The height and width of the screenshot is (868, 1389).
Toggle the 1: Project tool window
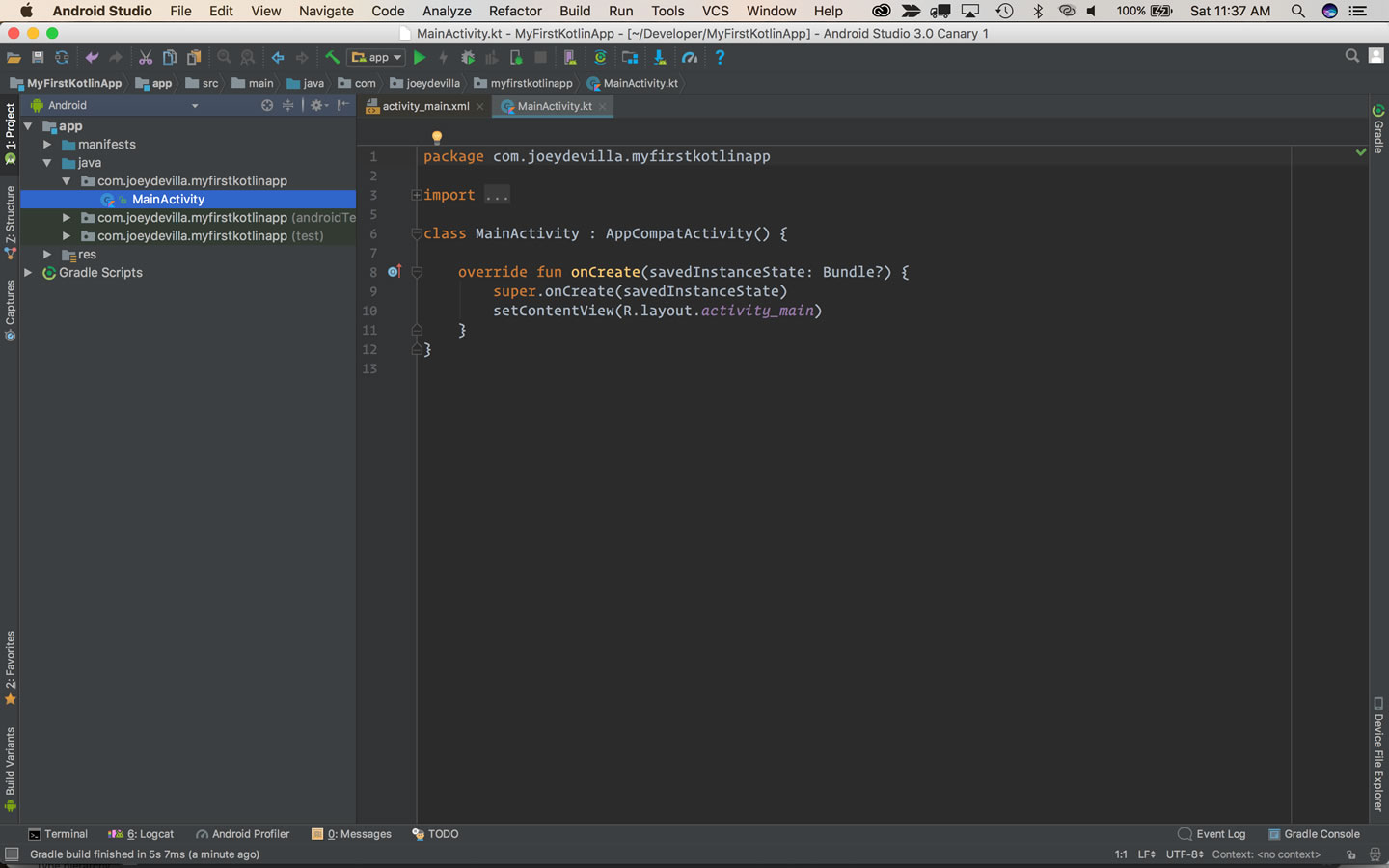(x=10, y=133)
